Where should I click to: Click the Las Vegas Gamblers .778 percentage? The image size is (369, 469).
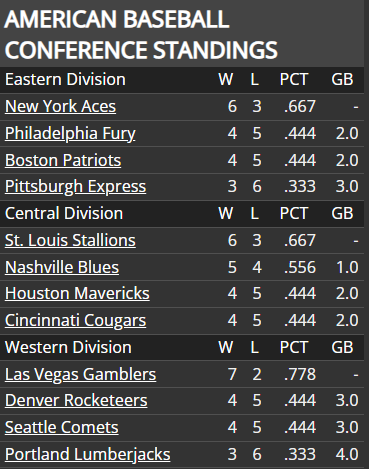300,374
